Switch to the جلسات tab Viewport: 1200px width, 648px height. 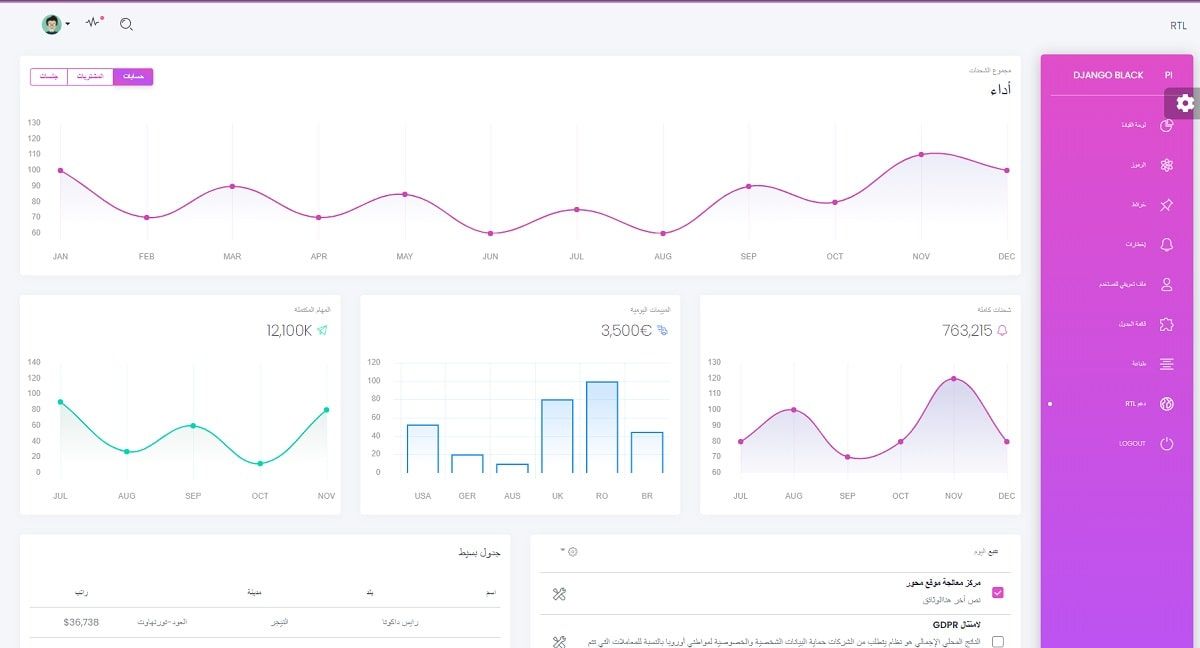pos(48,76)
